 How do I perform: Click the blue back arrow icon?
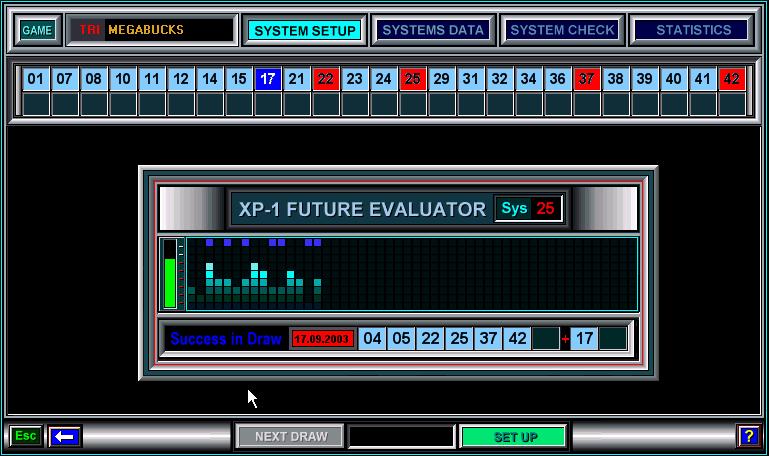[x=65, y=436]
